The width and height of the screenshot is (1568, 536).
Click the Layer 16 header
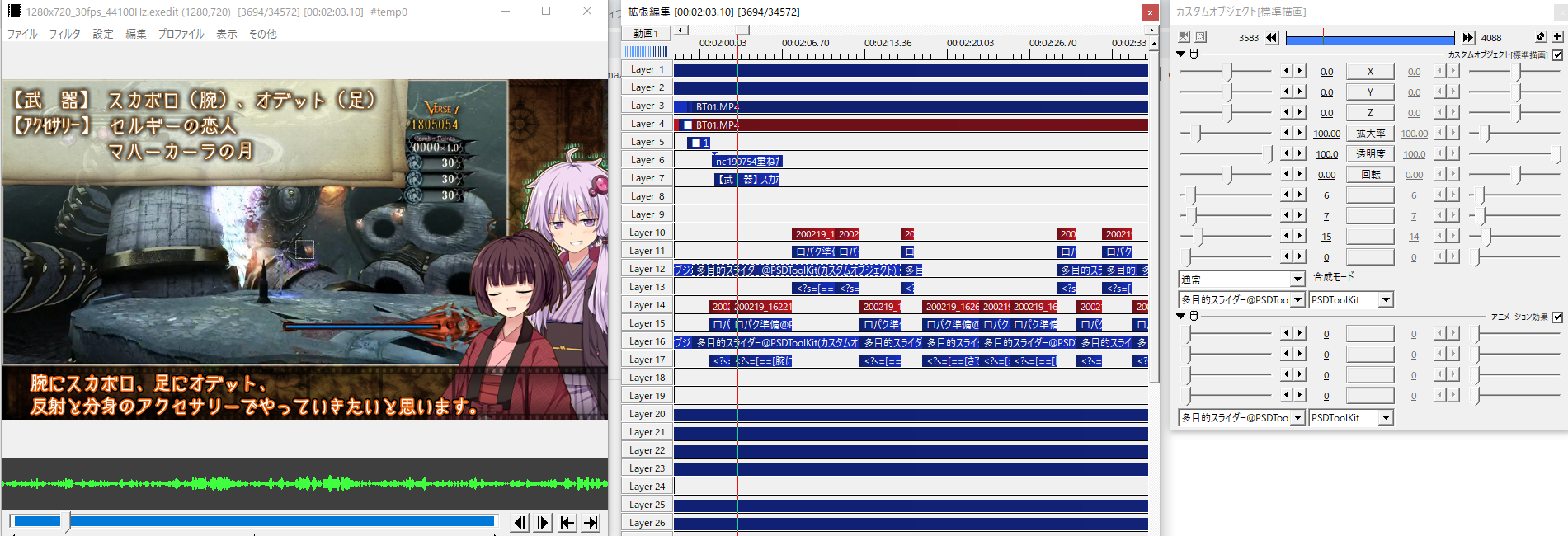[647, 341]
